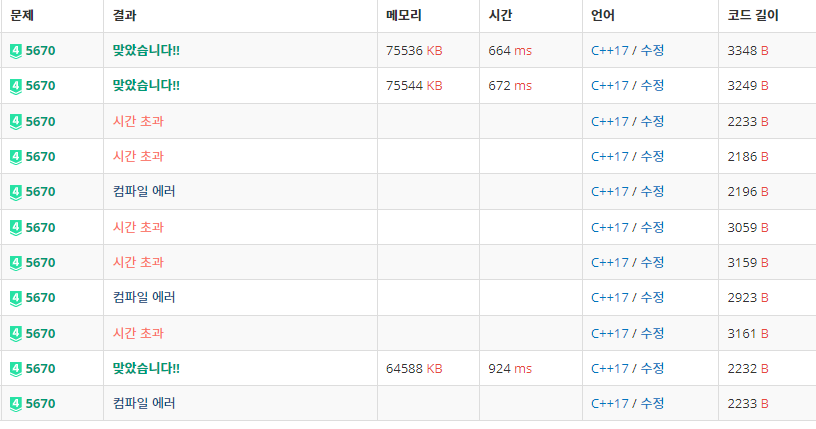The height and width of the screenshot is (429, 816).
Task: Click 맞았습니다!! result in the 64588 KB row
Action: click(x=146, y=368)
